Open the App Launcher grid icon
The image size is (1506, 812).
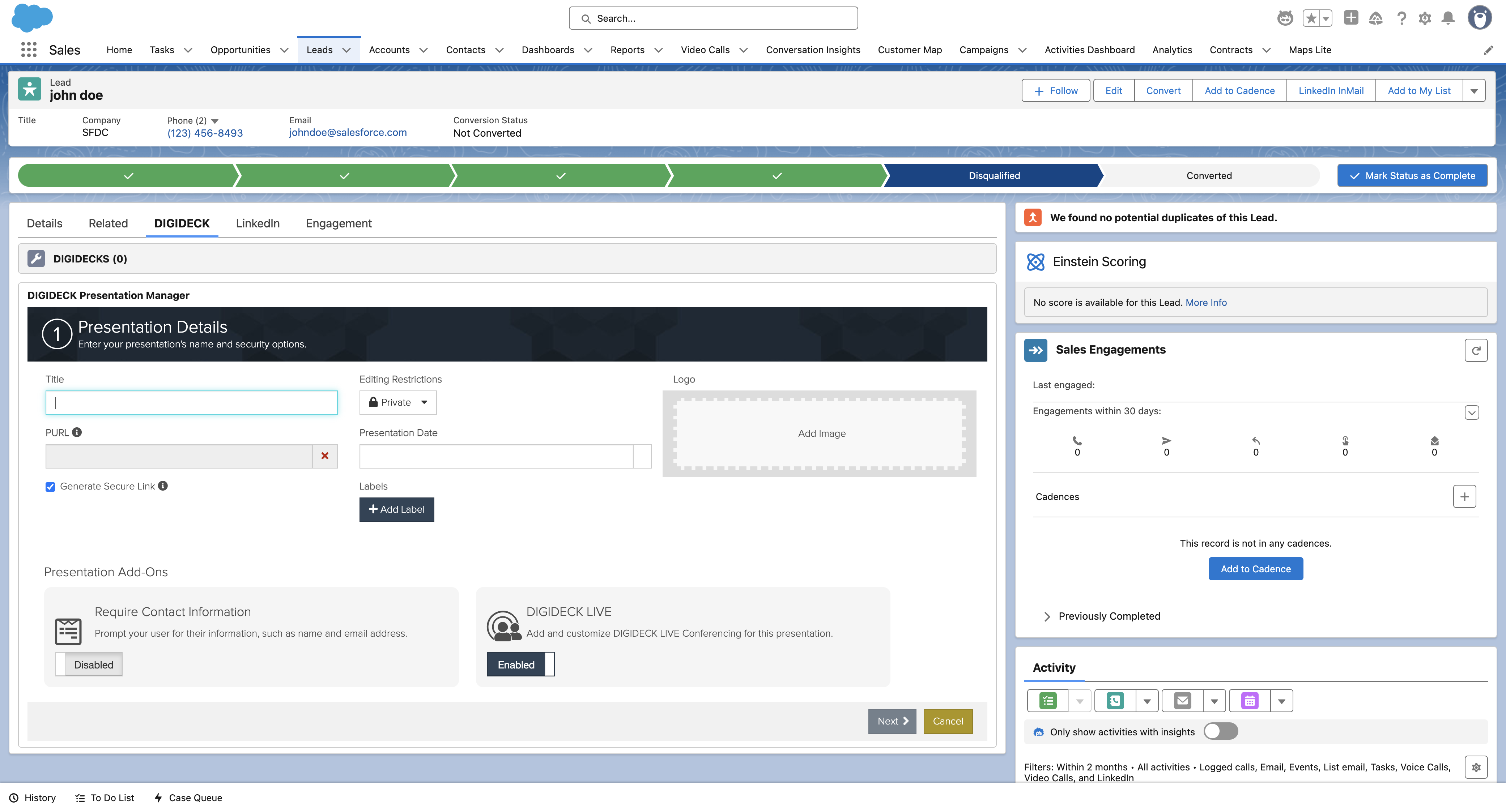coord(29,50)
